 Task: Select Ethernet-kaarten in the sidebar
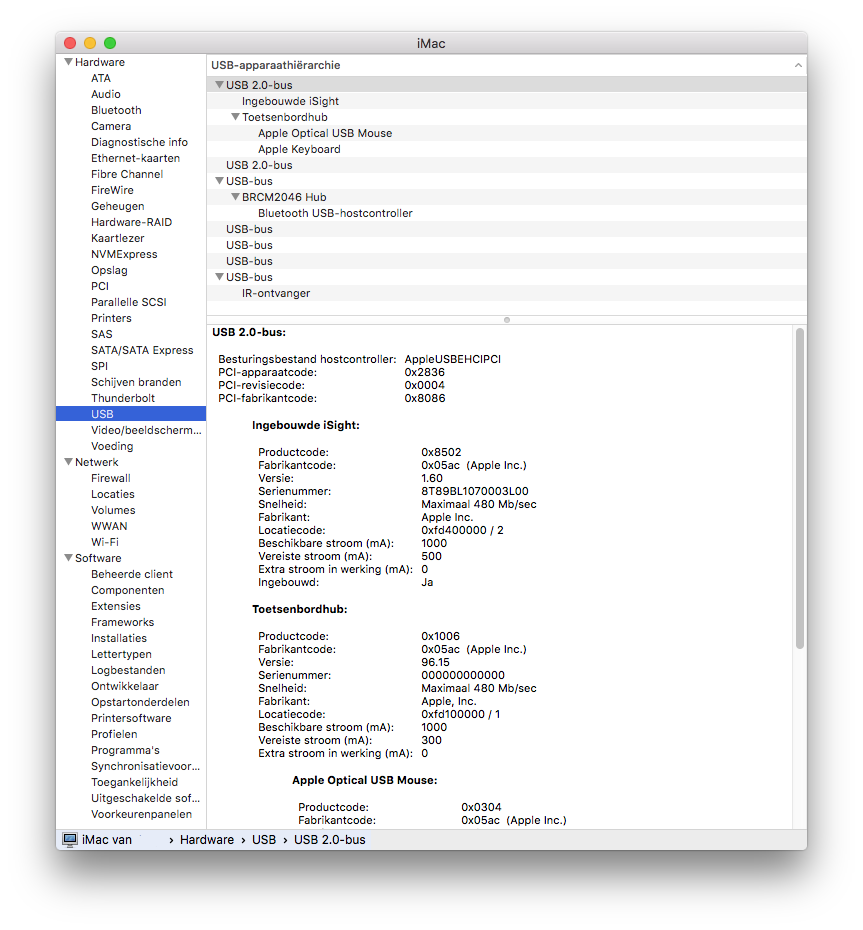point(135,158)
